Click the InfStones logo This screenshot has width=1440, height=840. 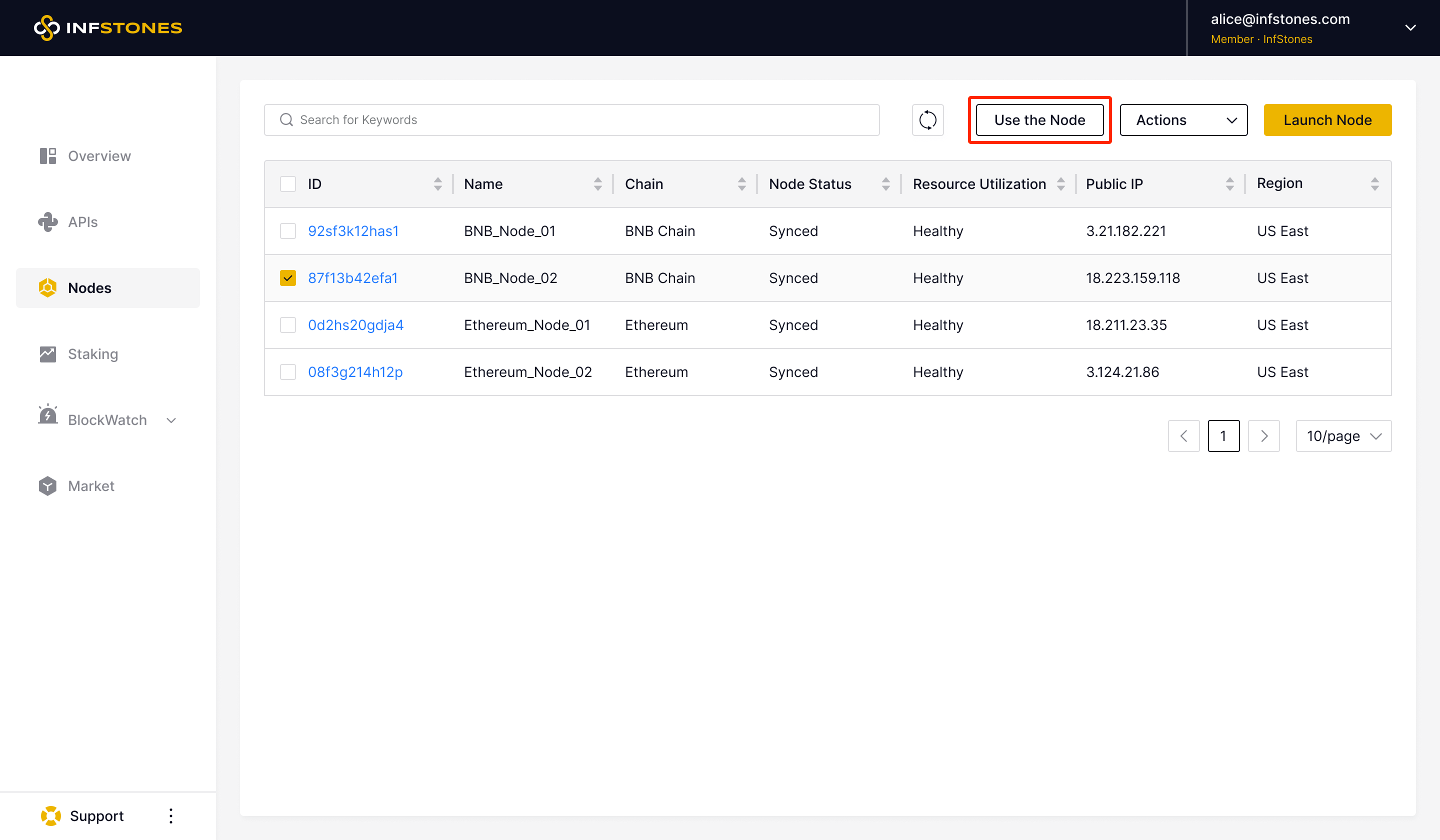tap(108, 27)
